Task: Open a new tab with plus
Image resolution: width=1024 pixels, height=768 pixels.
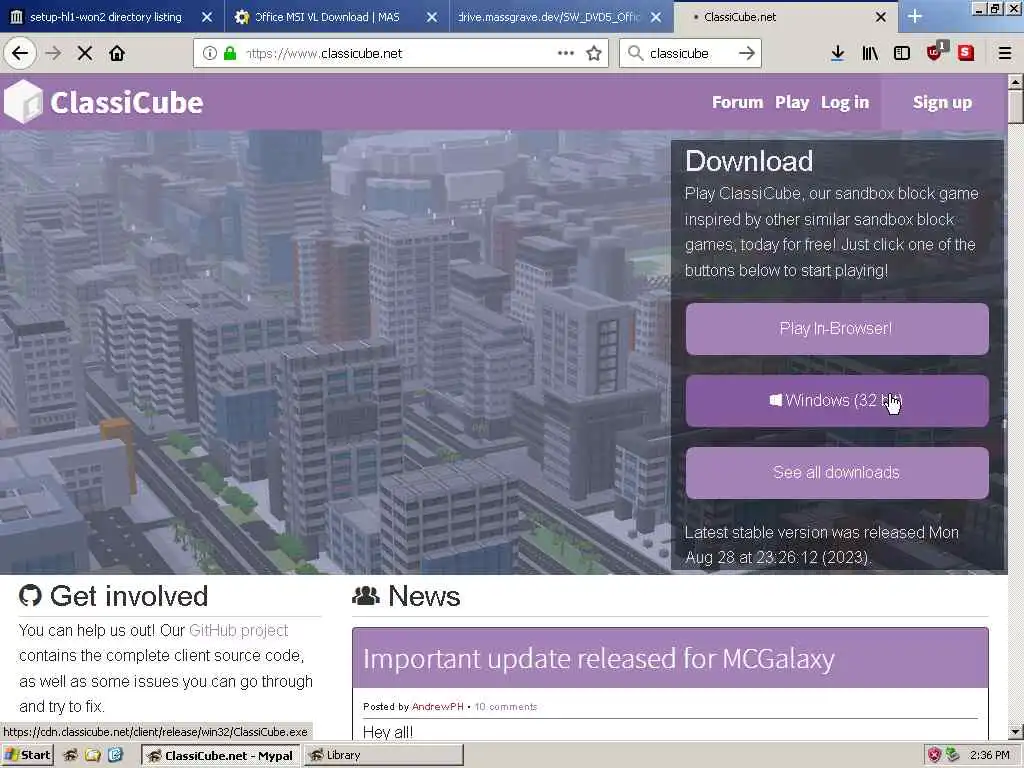Action: (915, 17)
